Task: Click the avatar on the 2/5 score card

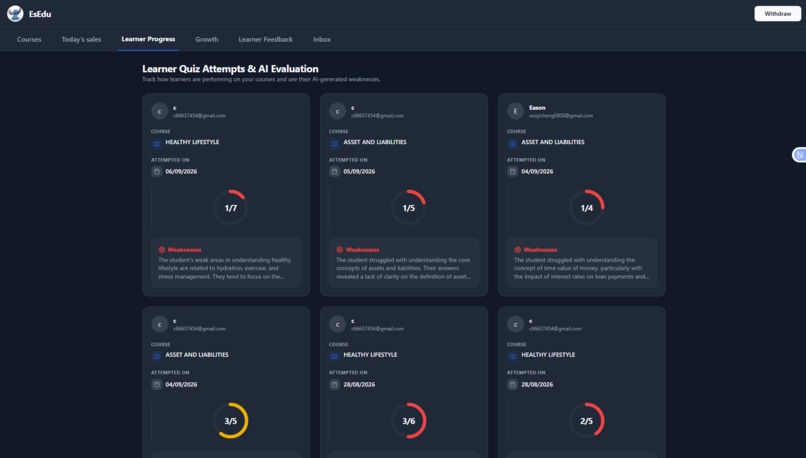Action: click(515, 324)
